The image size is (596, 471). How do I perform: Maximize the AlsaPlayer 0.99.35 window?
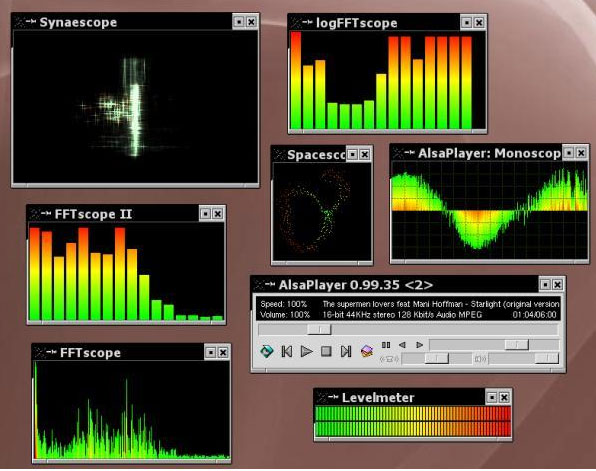pyautogui.click(x=545, y=284)
